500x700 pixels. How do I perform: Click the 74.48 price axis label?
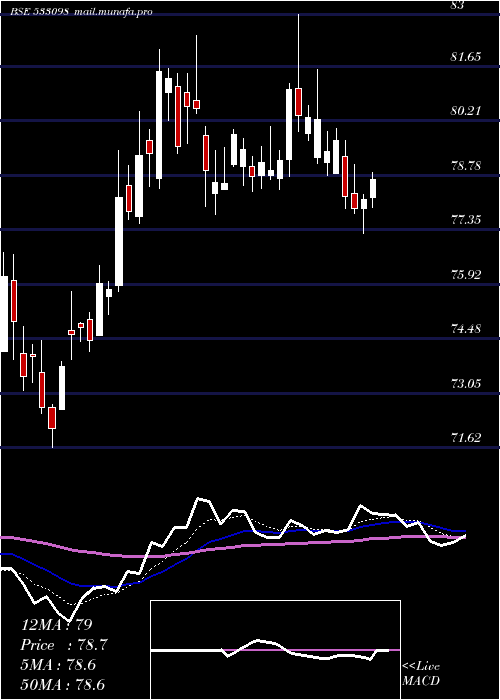[x=467, y=329]
